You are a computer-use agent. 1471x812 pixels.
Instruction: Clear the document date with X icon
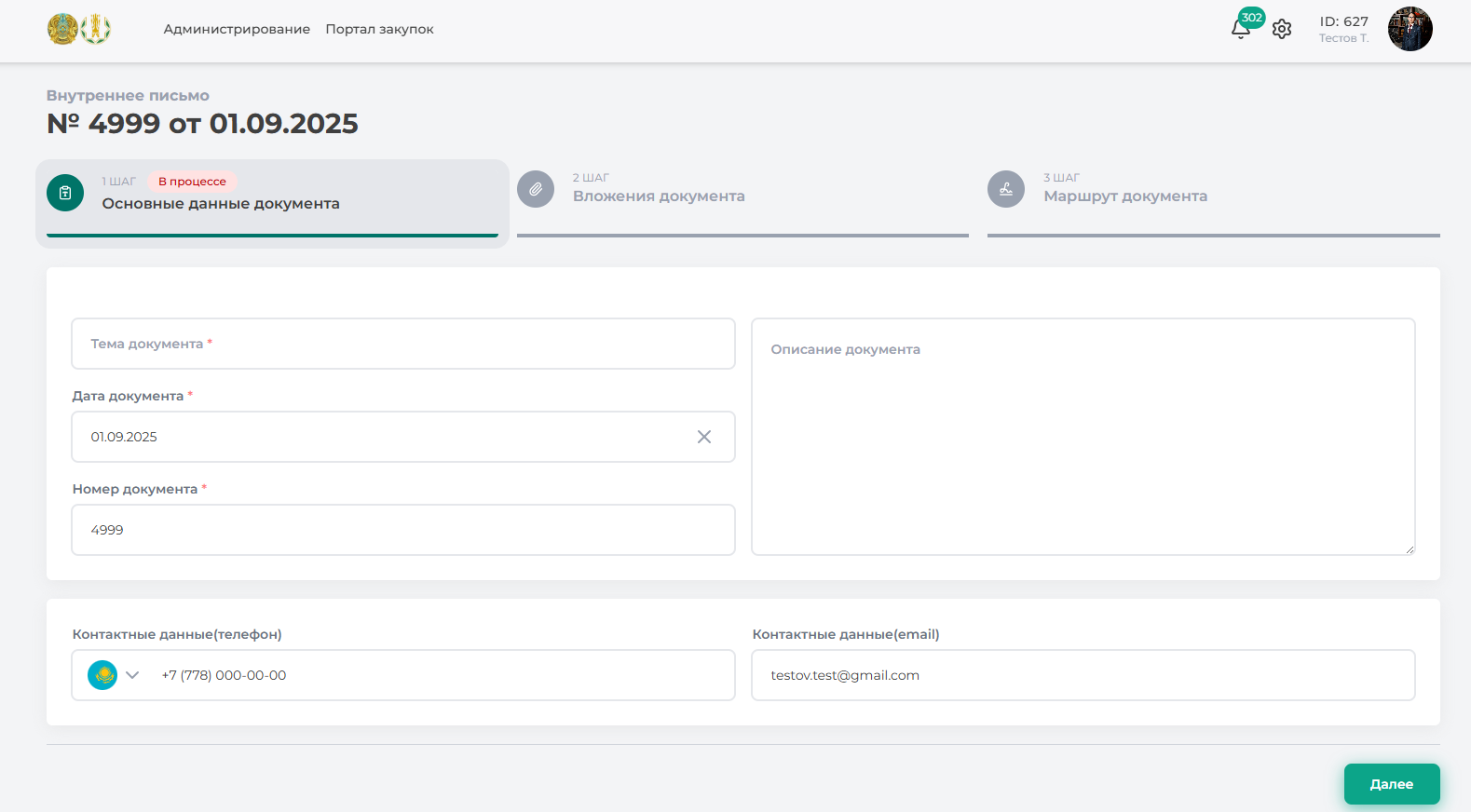pyautogui.click(x=704, y=437)
